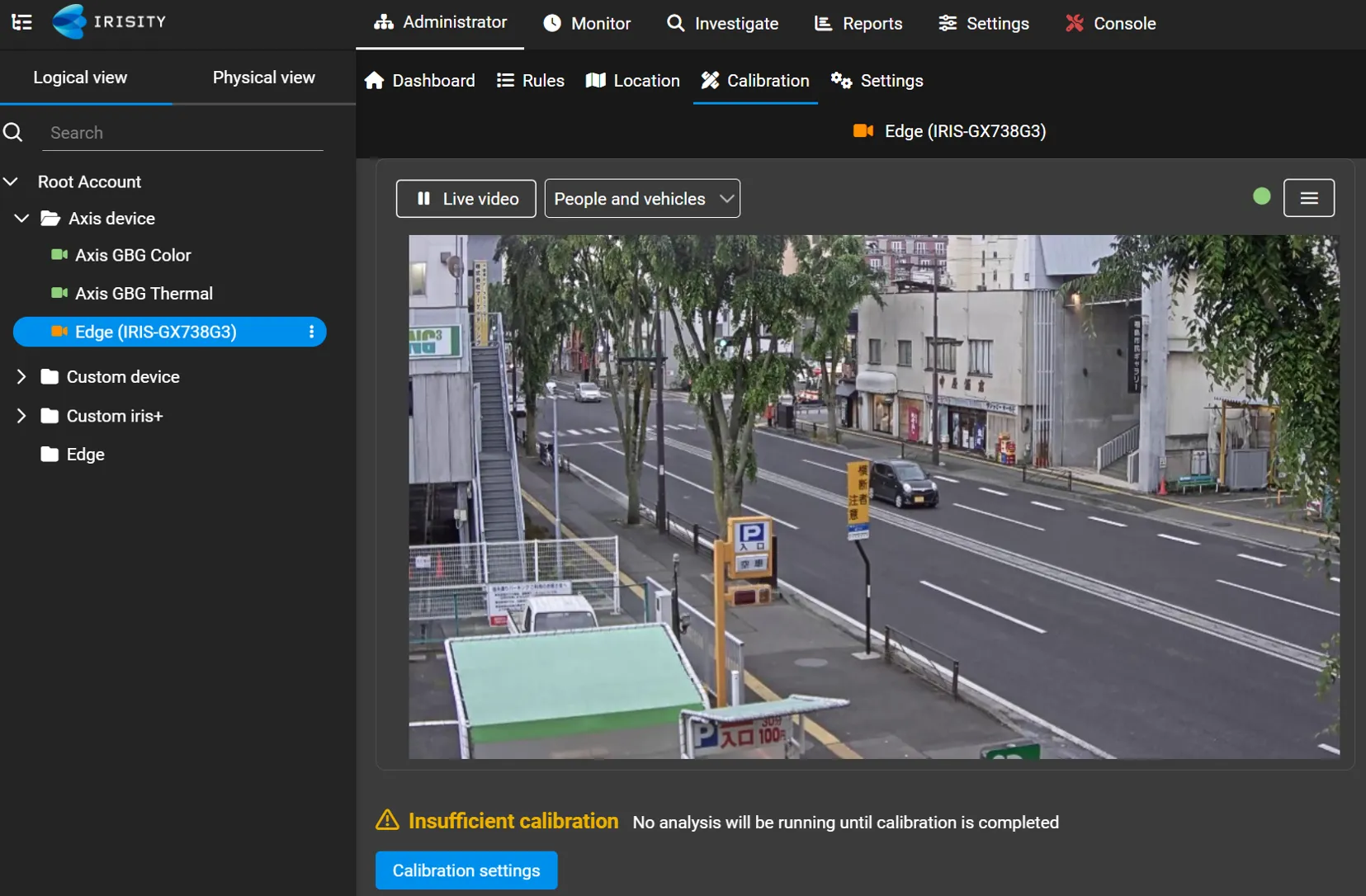Focus the sidebar Search field
The width and height of the screenshot is (1366, 896).
click(182, 133)
